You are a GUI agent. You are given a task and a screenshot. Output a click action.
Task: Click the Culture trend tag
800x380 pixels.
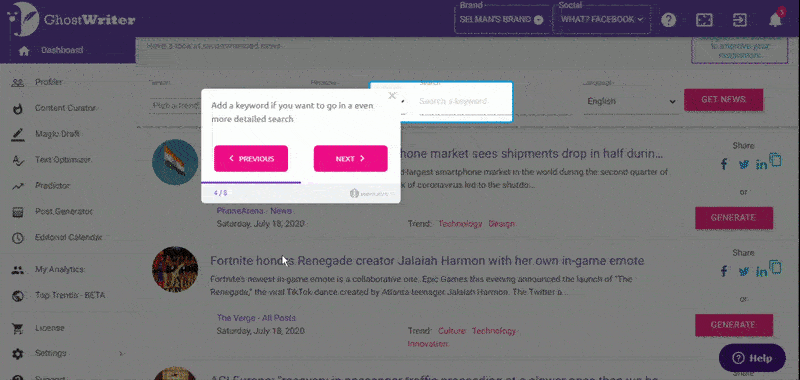click(452, 331)
